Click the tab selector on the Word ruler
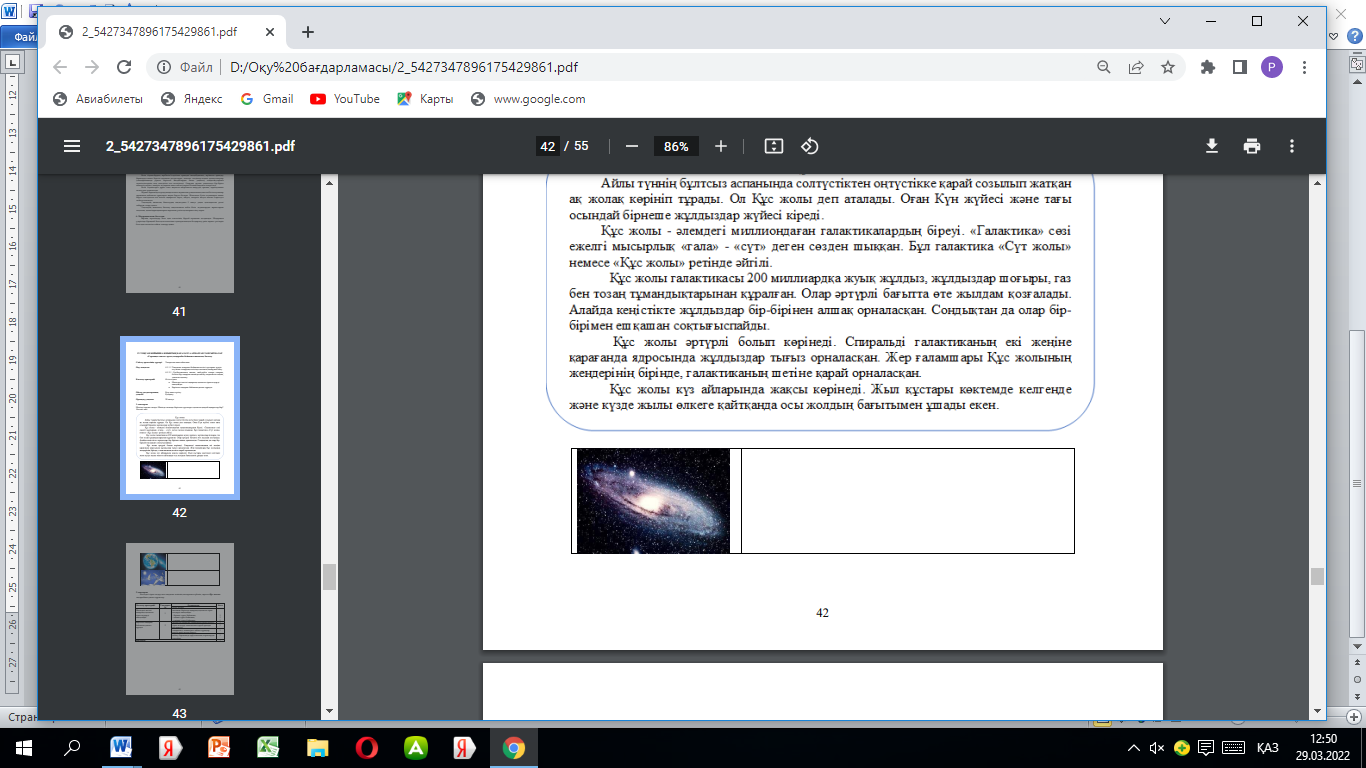The width and height of the screenshot is (1366, 768). coord(12,62)
